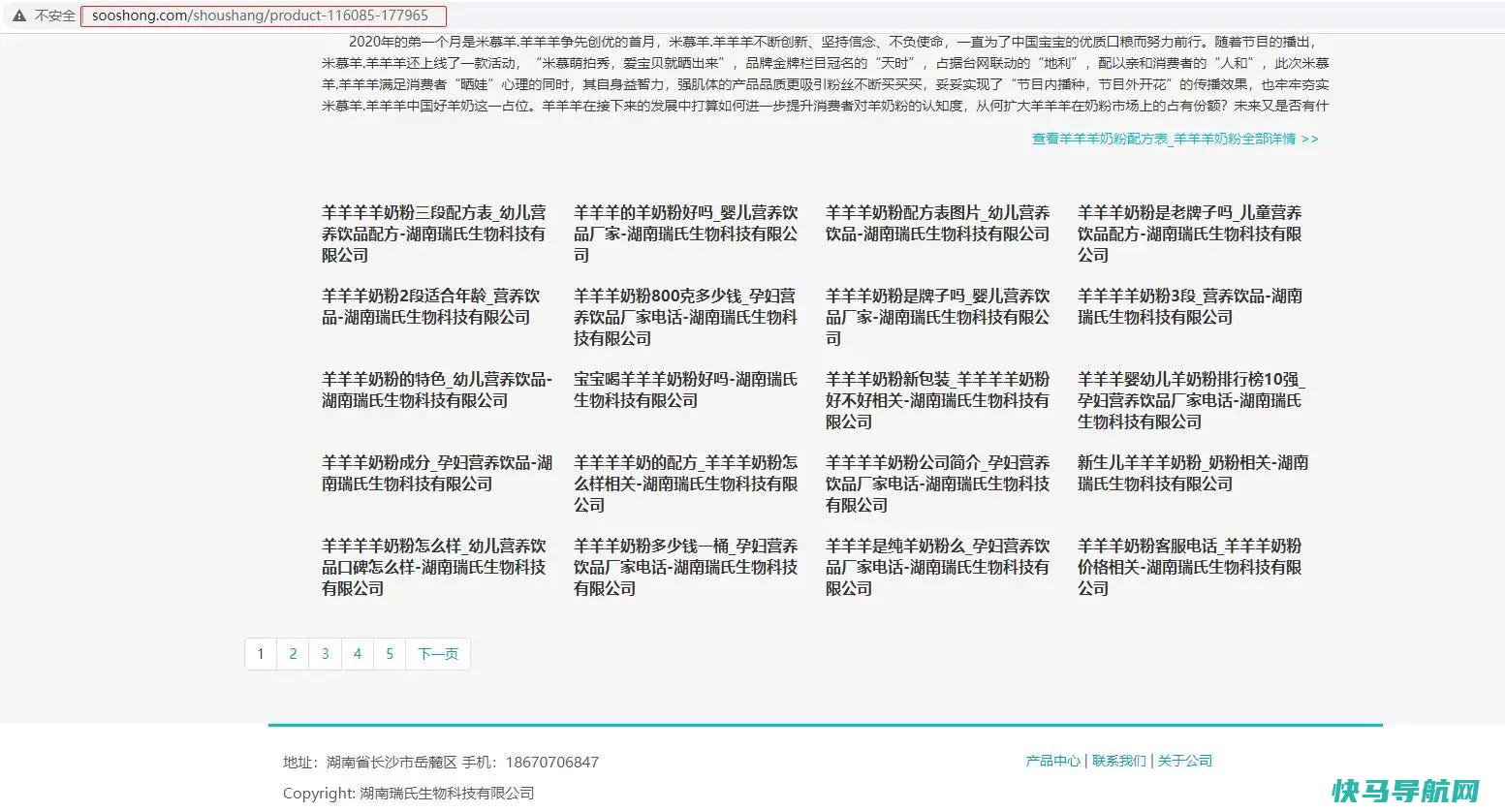Go to pagination page 4

tap(358, 654)
